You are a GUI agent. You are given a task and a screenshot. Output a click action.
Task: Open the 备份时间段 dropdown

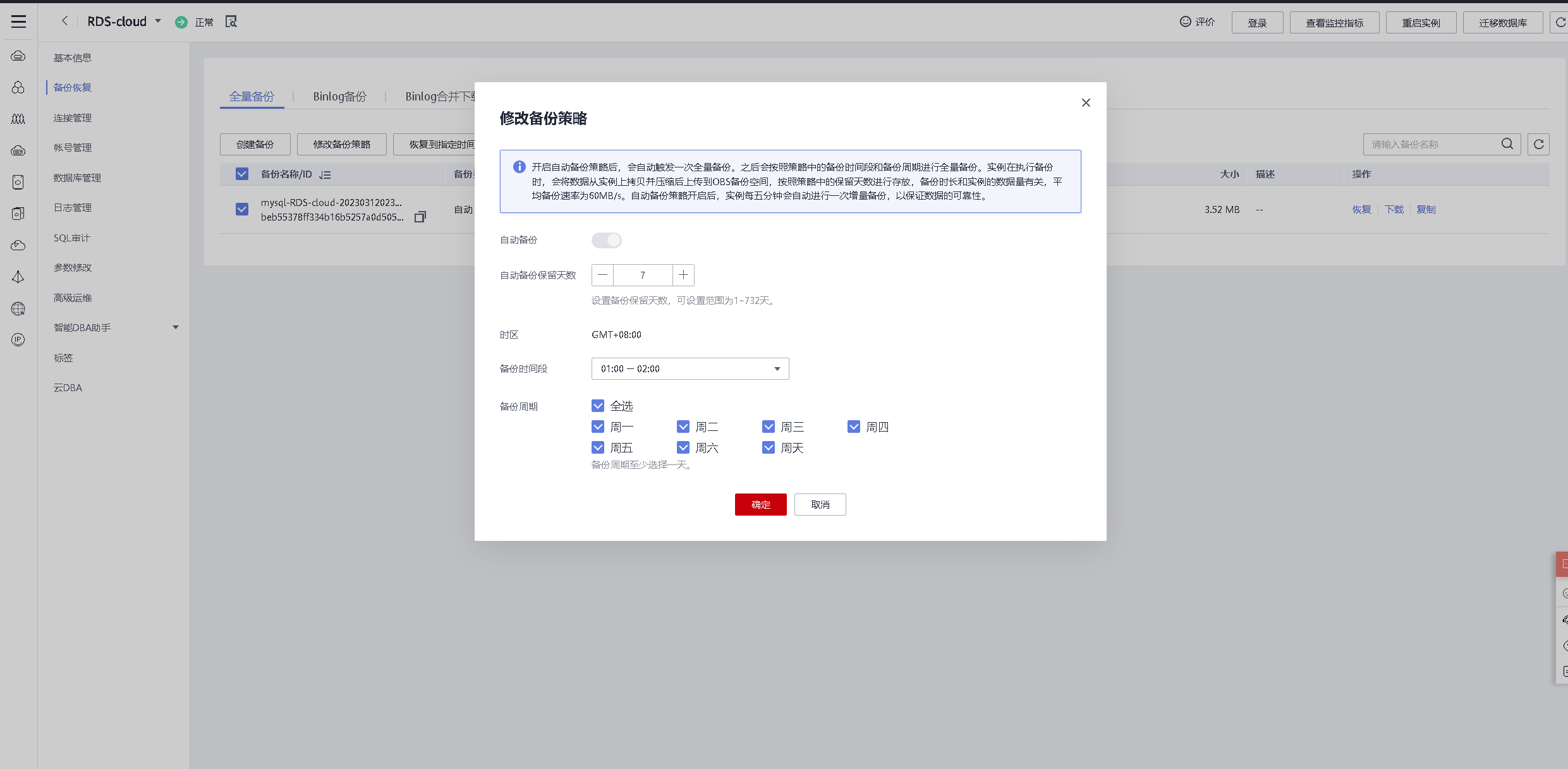[690, 368]
